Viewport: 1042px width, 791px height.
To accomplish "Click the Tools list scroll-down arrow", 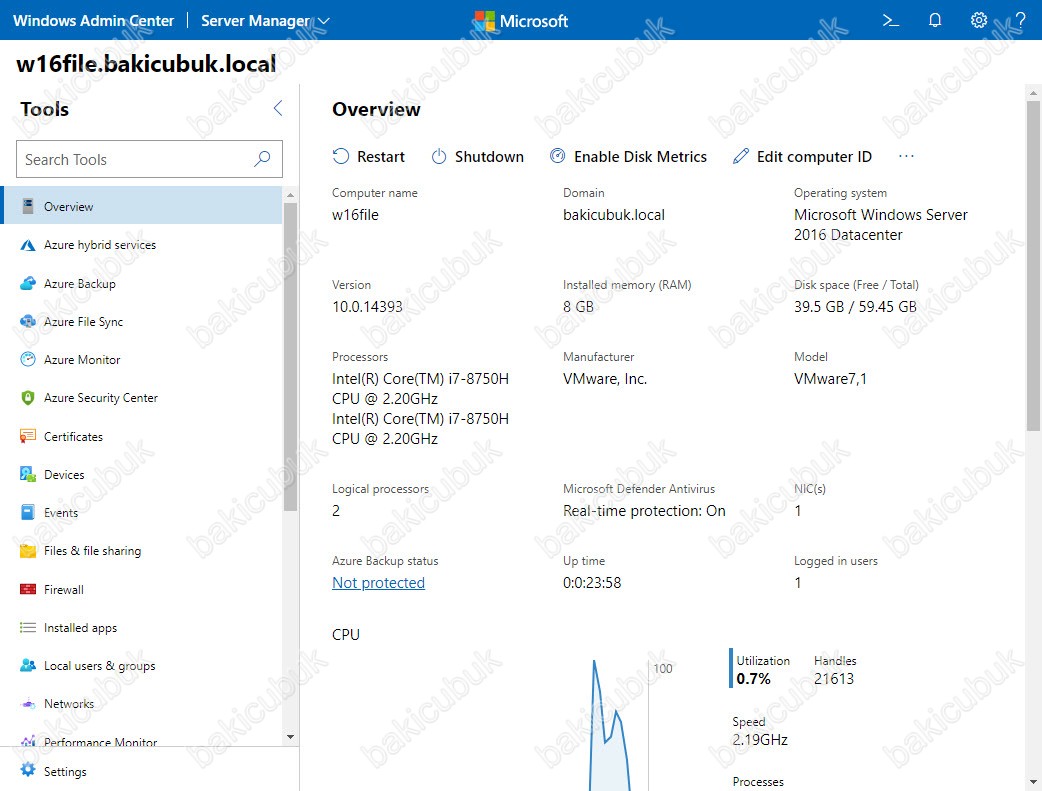I will tap(290, 736).
